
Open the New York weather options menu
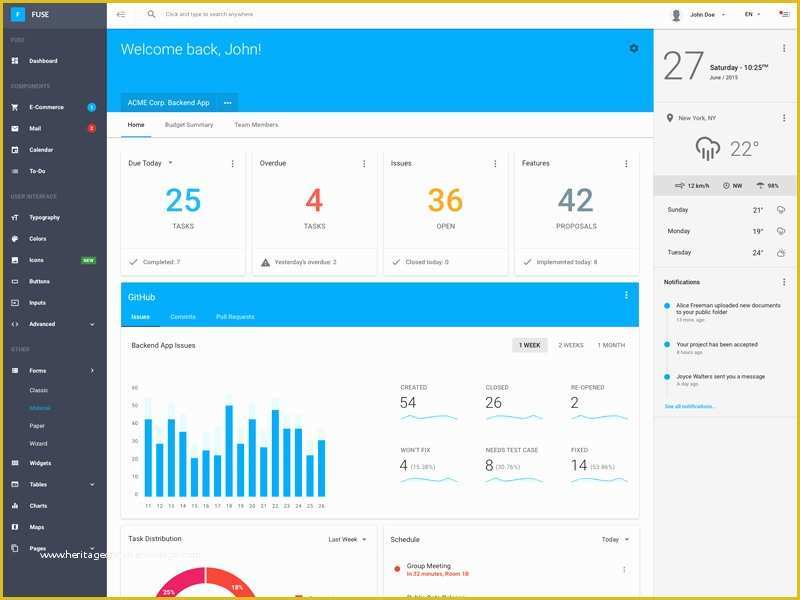(784, 118)
